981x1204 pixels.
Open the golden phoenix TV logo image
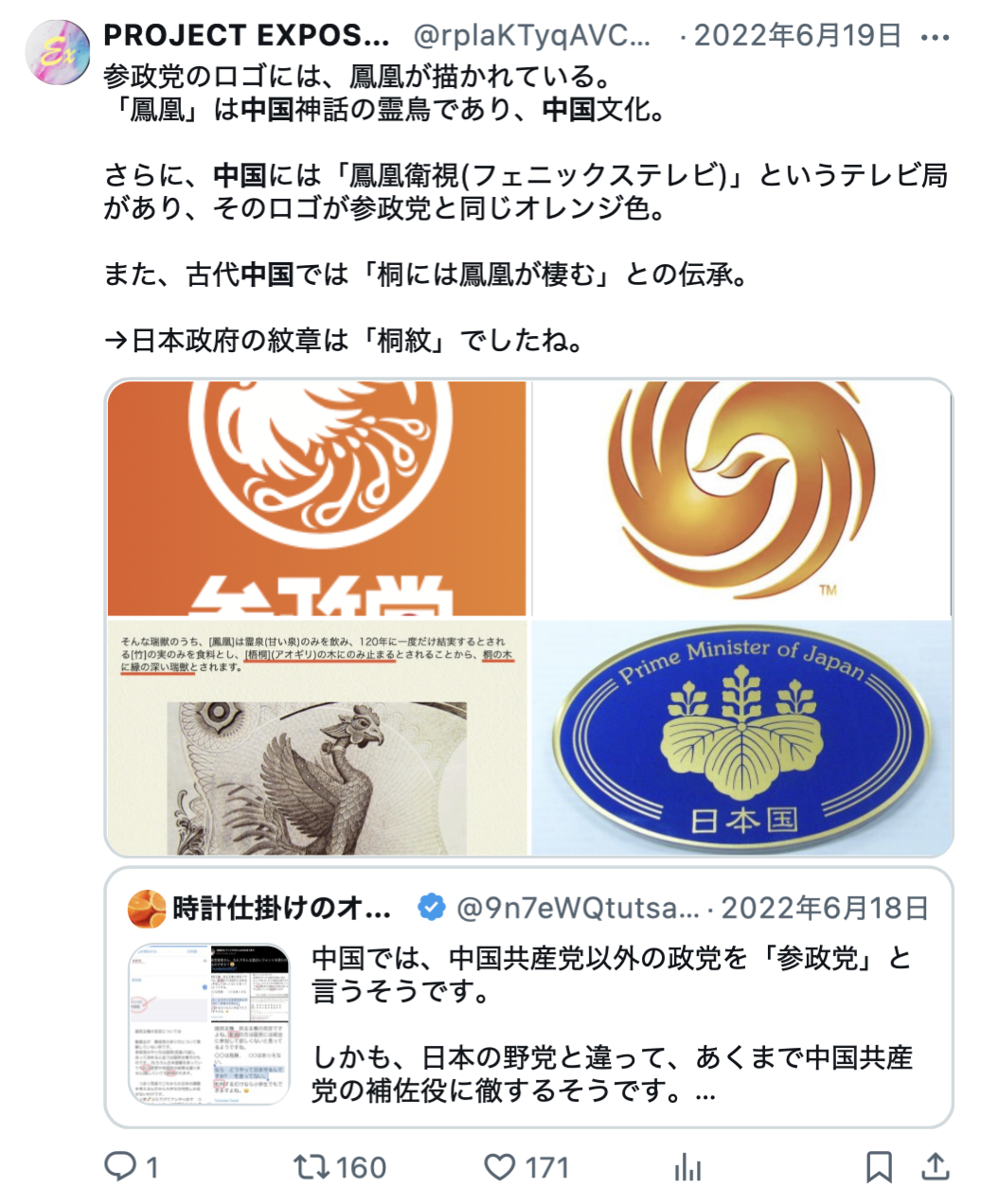(x=742, y=499)
